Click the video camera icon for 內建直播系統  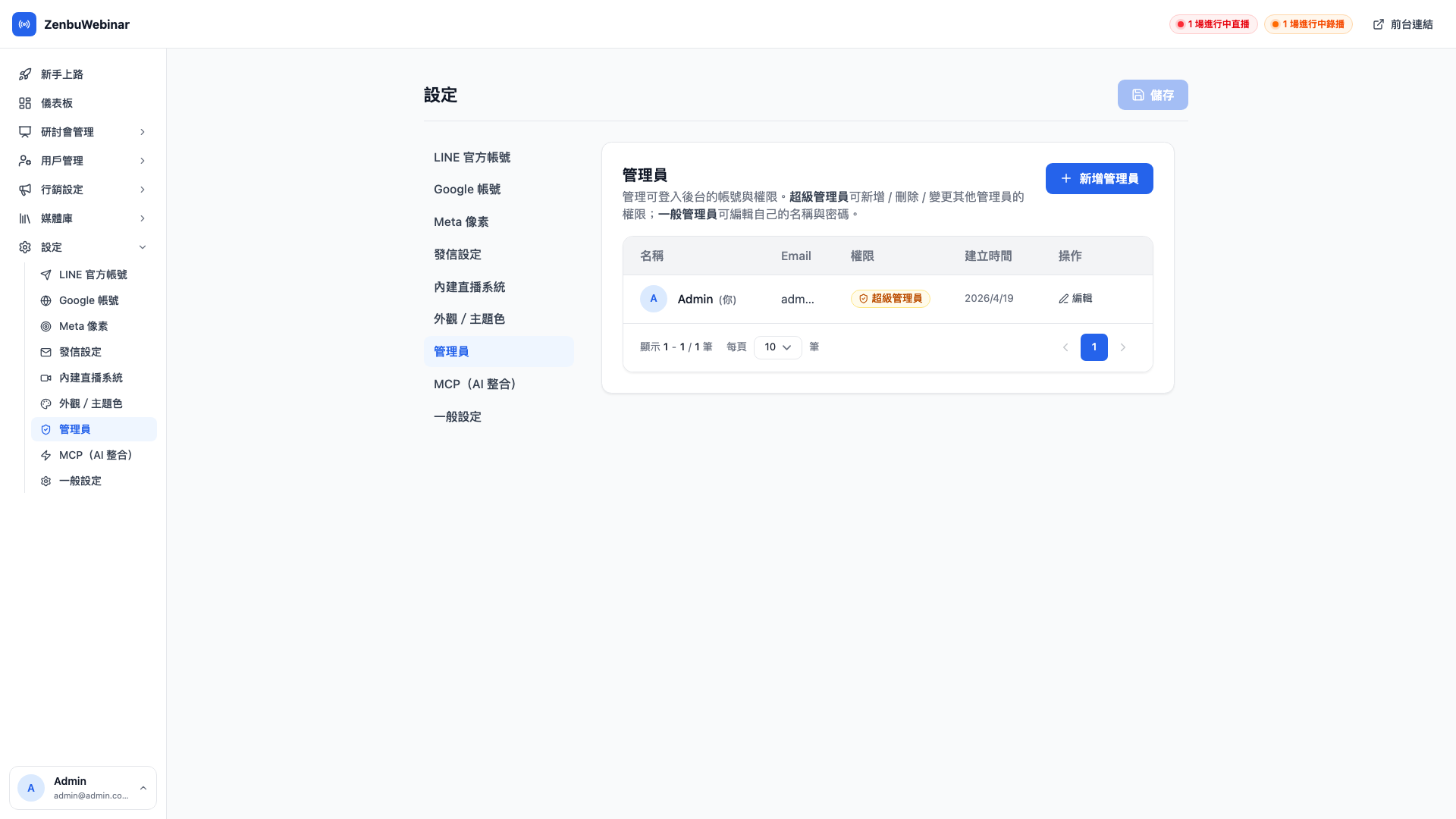46,378
